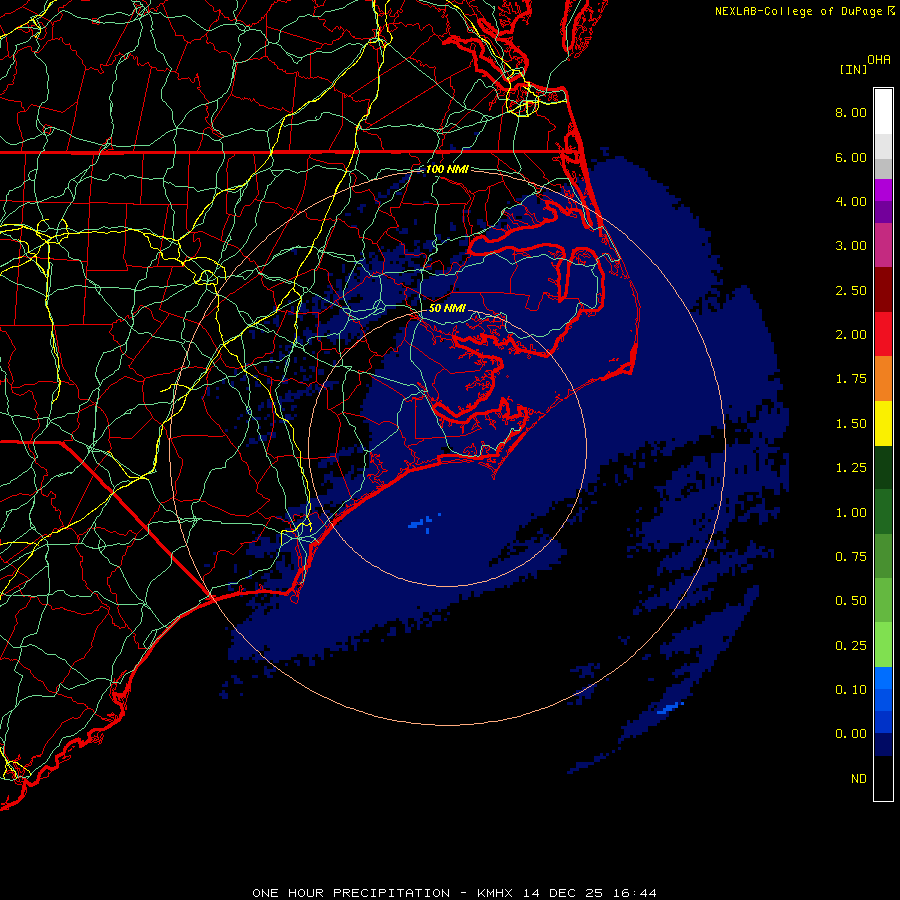Select the 4.00 legend value
Image resolution: width=900 pixels, height=900 pixels.
851,201
